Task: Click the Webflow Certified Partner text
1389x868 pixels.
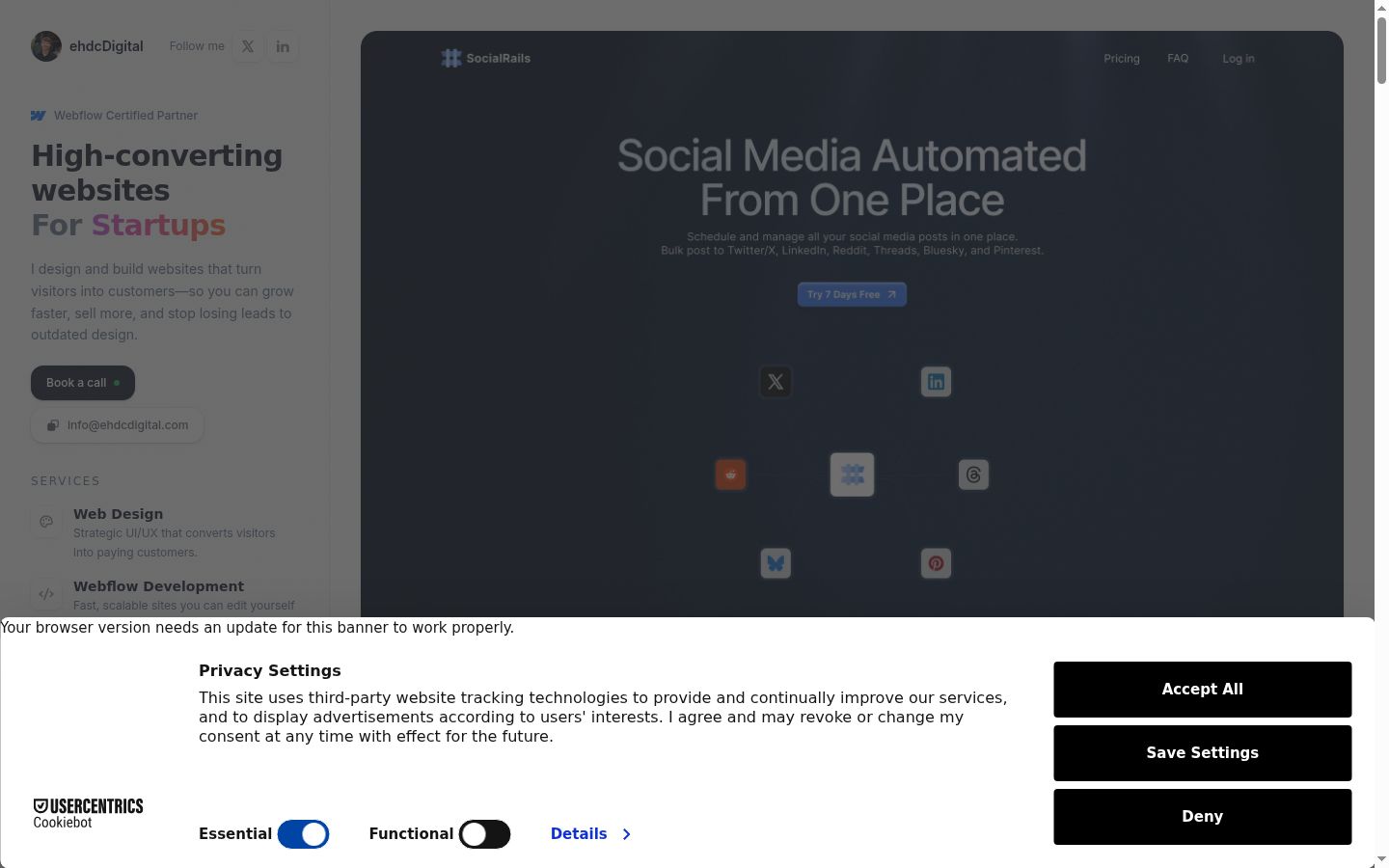Action: 125,116
